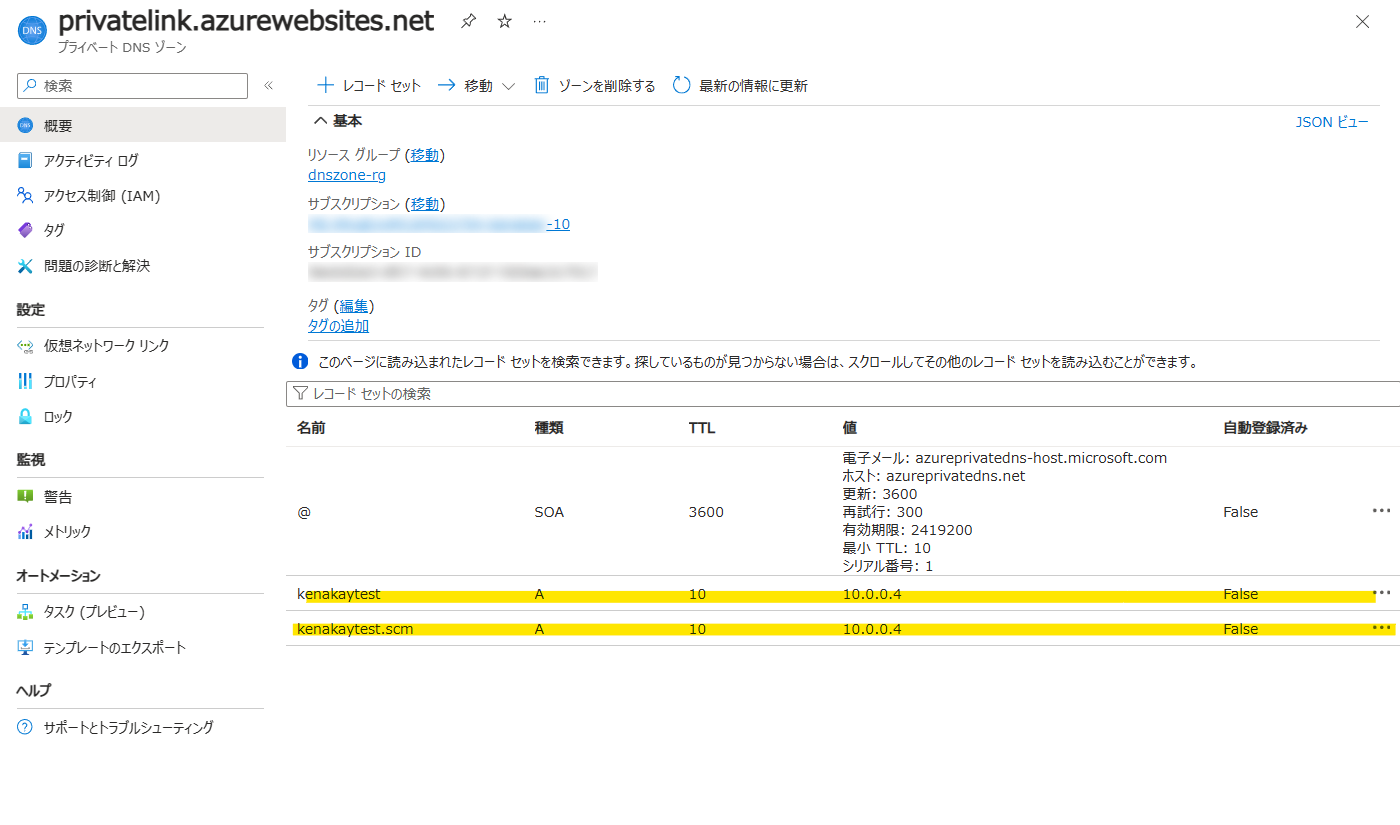Click ゾーンを削除する delete zone button
The width and height of the screenshot is (1400, 825).
pyautogui.click(x=595, y=86)
